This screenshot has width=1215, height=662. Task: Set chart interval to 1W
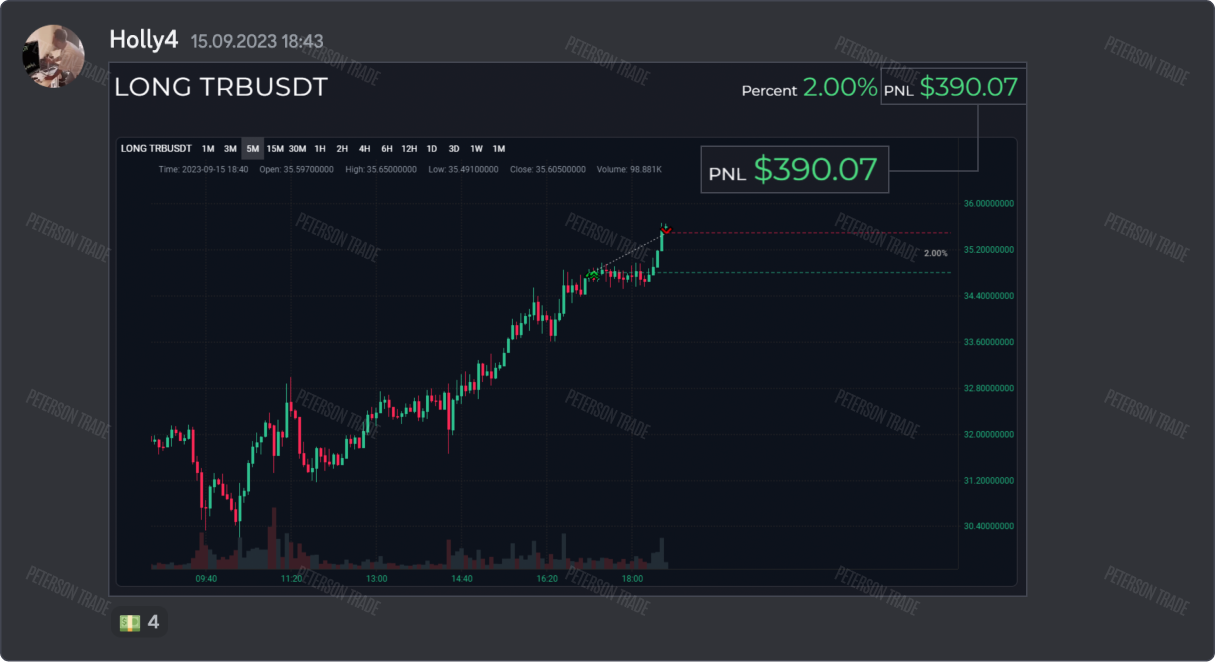[x=476, y=149]
